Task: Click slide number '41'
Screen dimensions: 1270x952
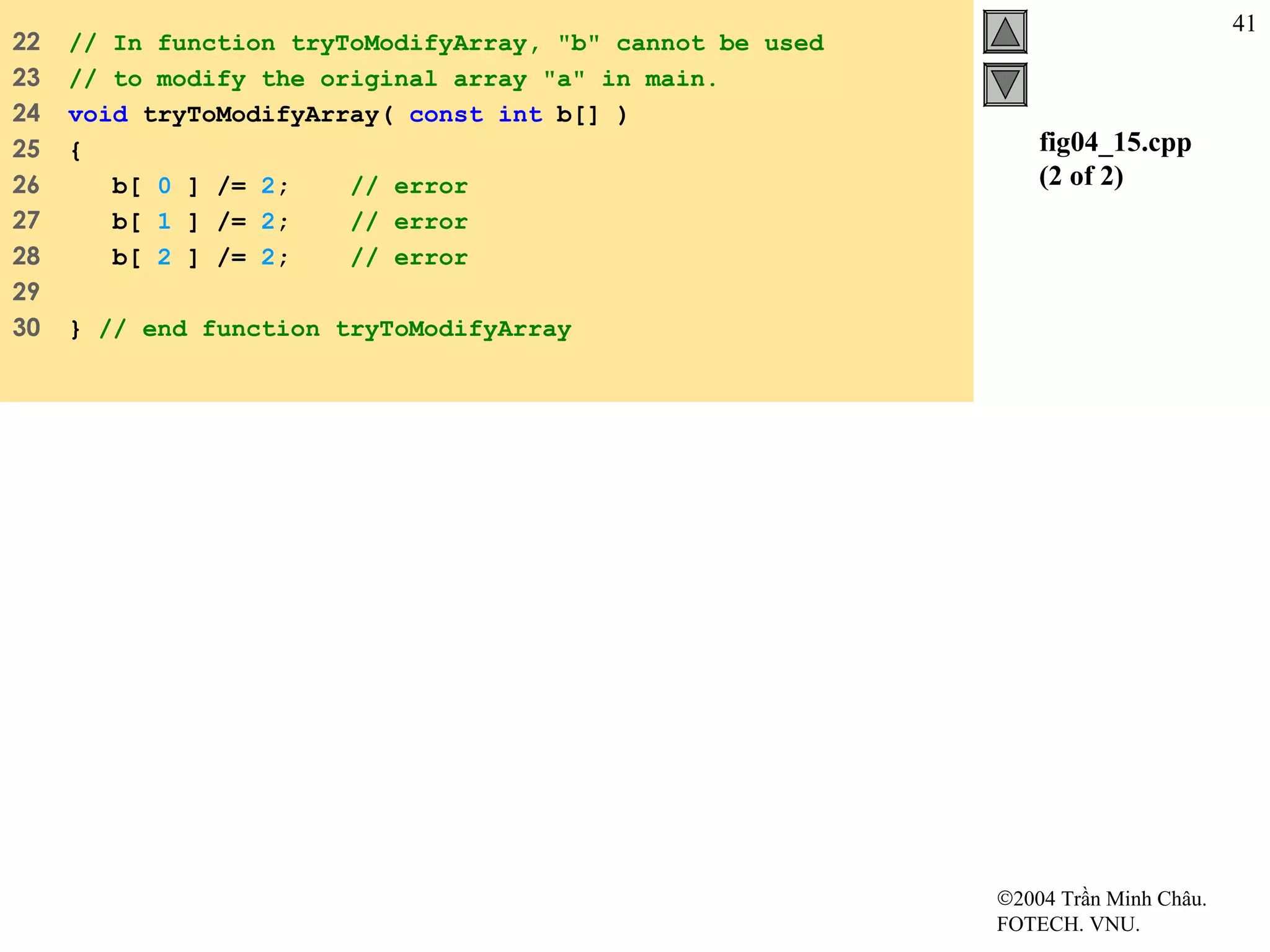Action: pyautogui.click(x=1244, y=24)
